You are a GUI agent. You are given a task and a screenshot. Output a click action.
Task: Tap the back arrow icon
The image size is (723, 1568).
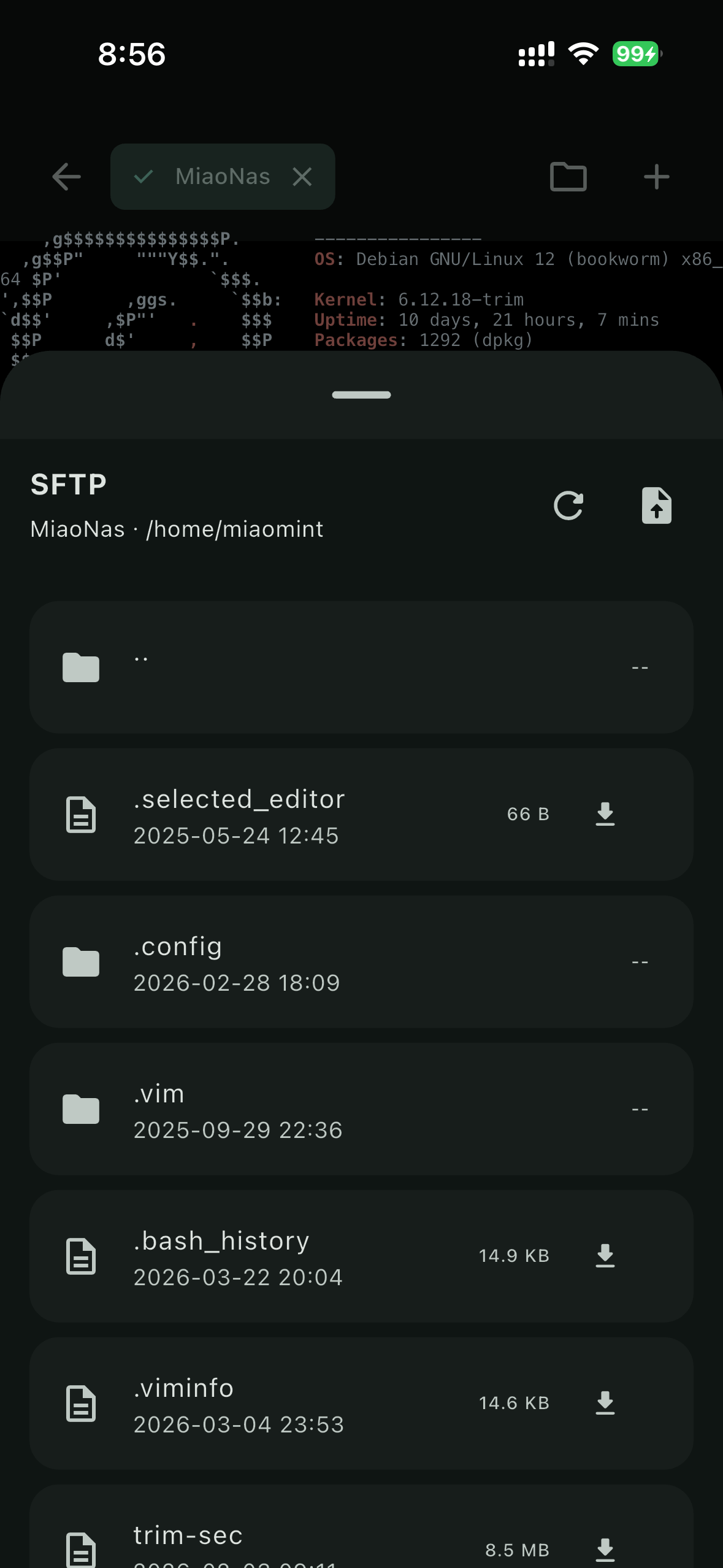click(66, 177)
